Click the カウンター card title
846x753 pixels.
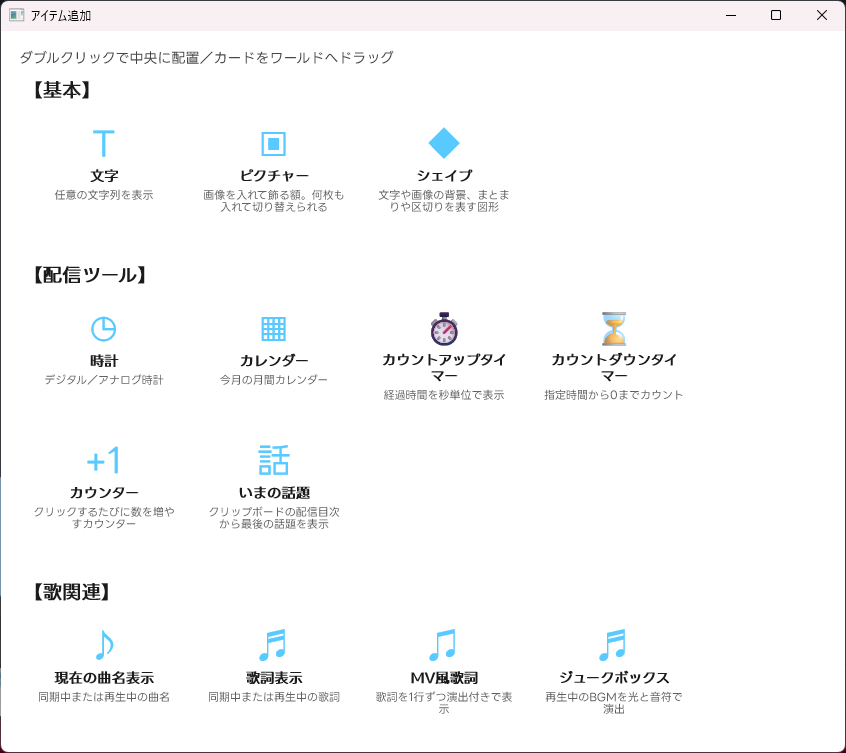click(104, 492)
